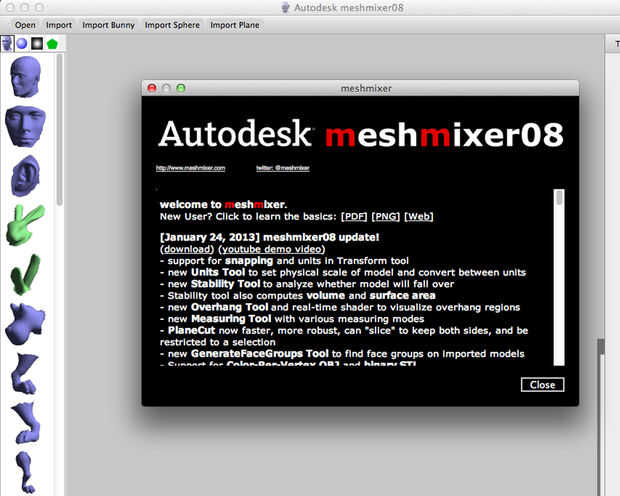Click the 'Stability Tool' text line

click(x=307, y=284)
